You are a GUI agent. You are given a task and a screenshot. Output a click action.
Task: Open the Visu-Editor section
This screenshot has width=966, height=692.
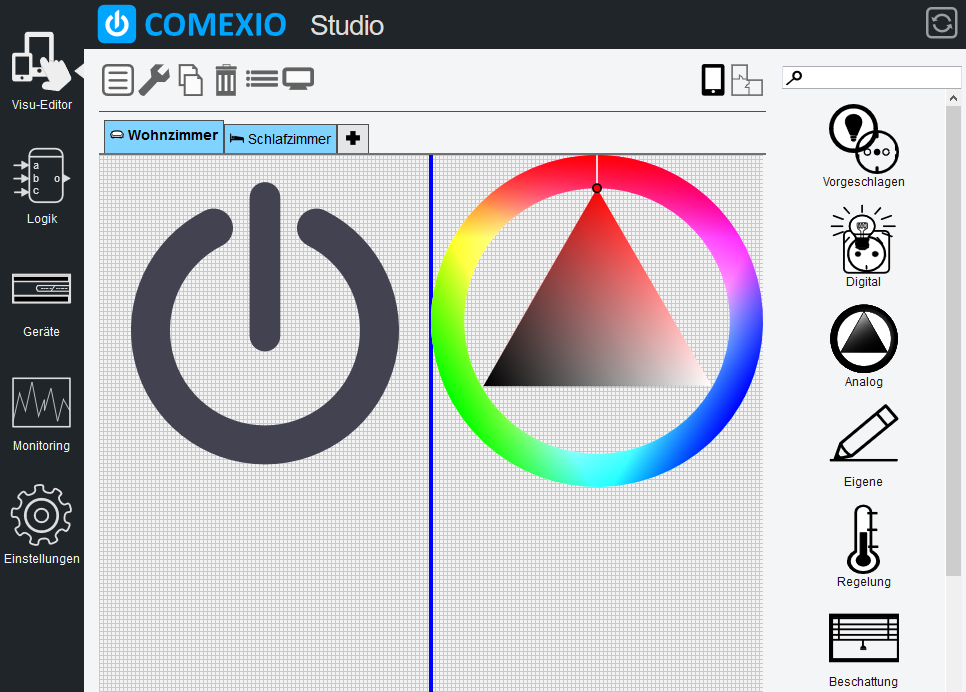pos(41,71)
